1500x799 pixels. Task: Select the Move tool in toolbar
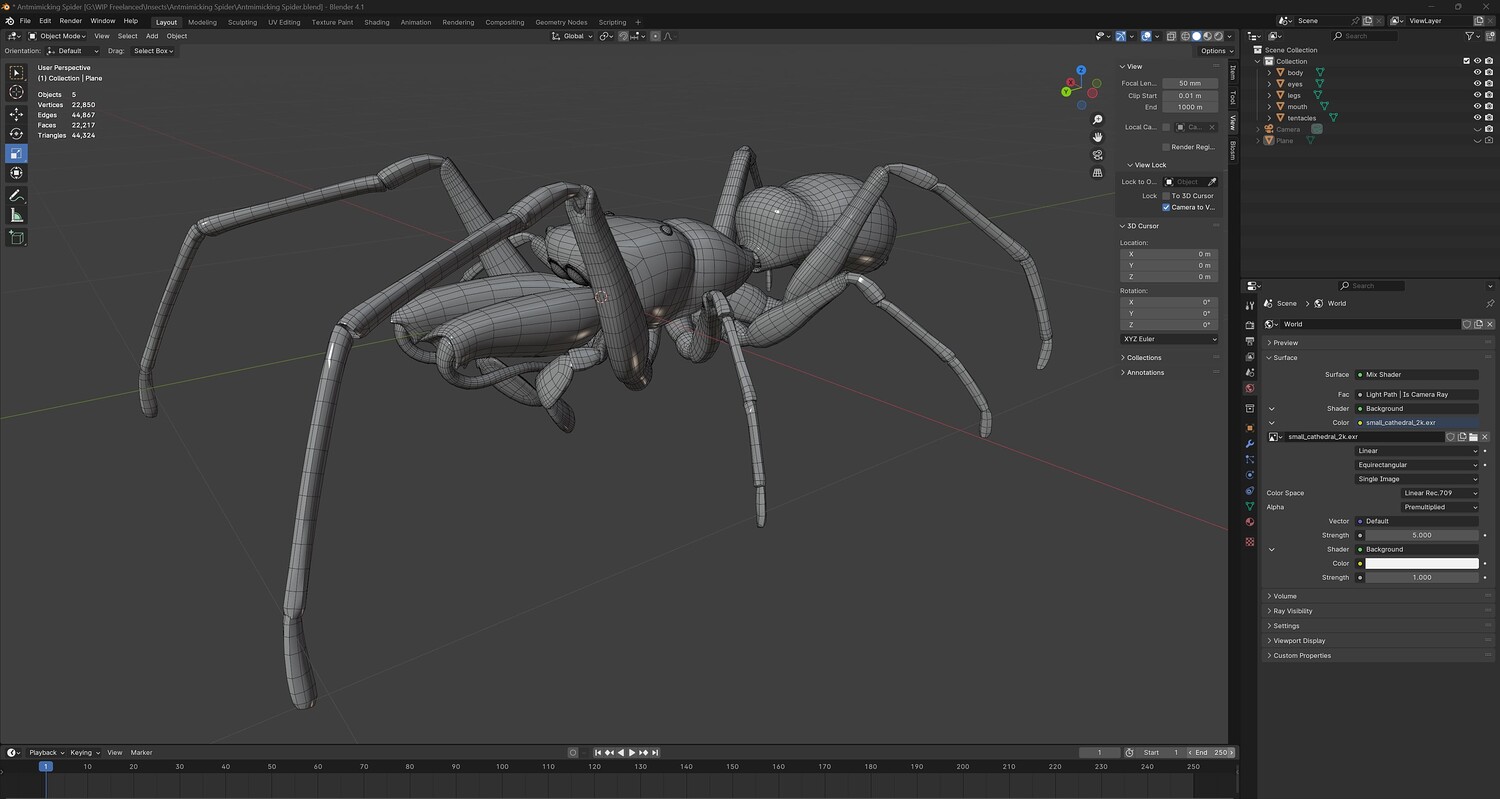(x=16, y=114)
